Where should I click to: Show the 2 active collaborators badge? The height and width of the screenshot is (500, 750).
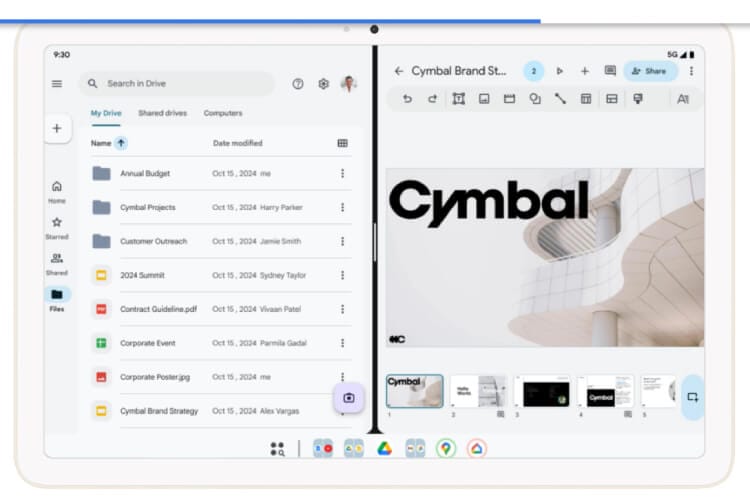tap(534, 71)
